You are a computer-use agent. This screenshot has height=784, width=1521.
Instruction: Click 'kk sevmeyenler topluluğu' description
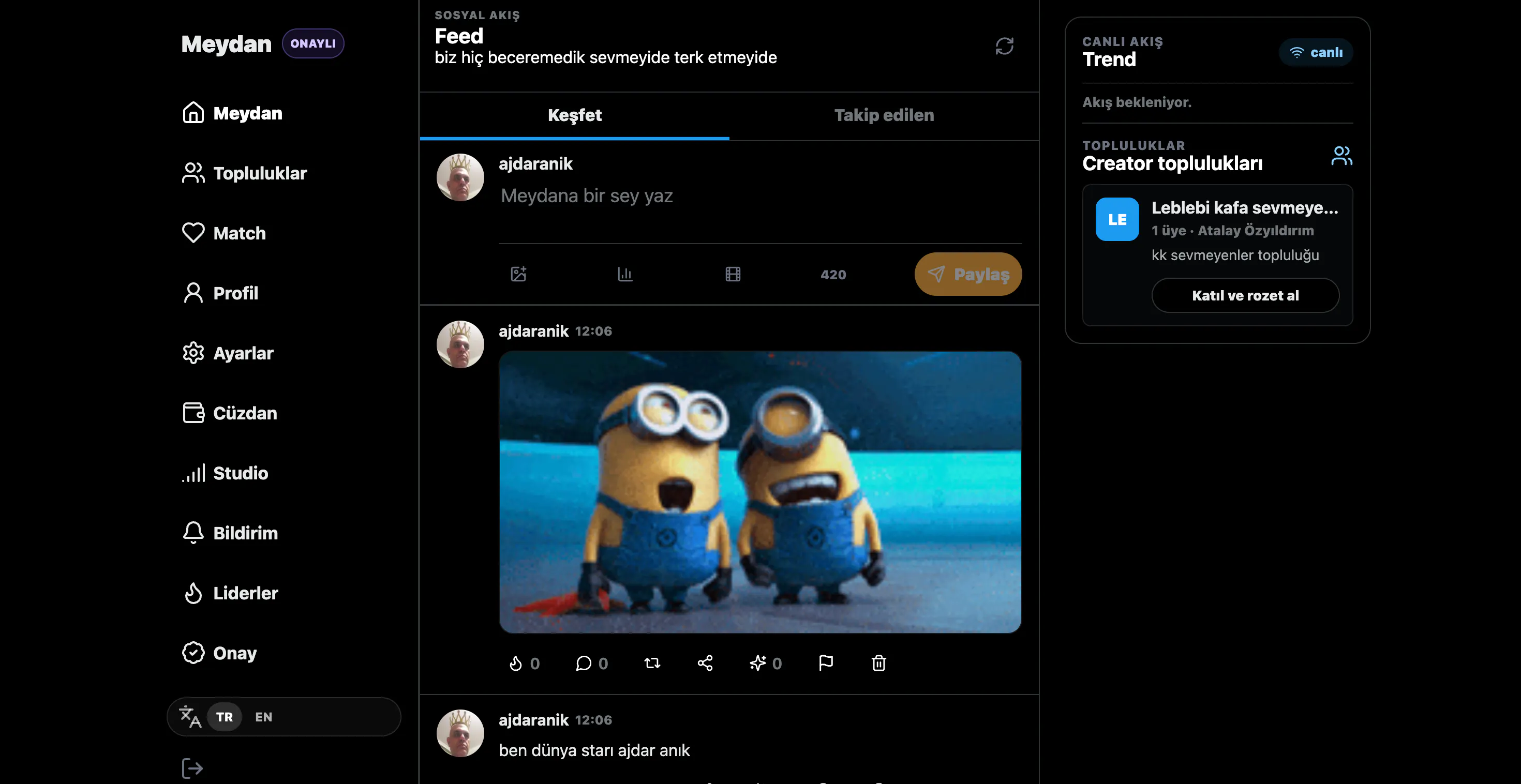1235,255
